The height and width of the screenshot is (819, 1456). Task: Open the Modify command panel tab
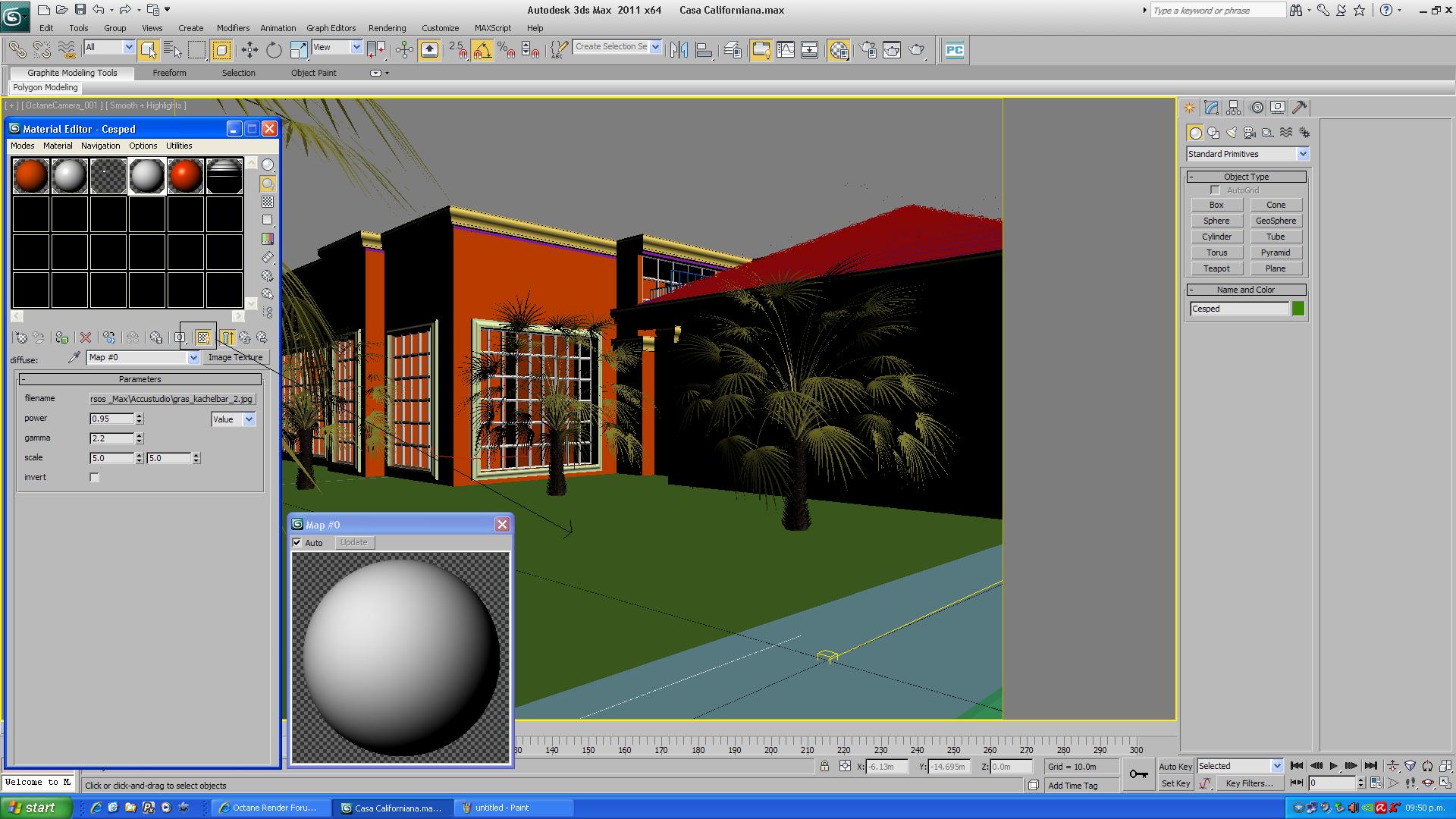click(x=1211, y=108)
